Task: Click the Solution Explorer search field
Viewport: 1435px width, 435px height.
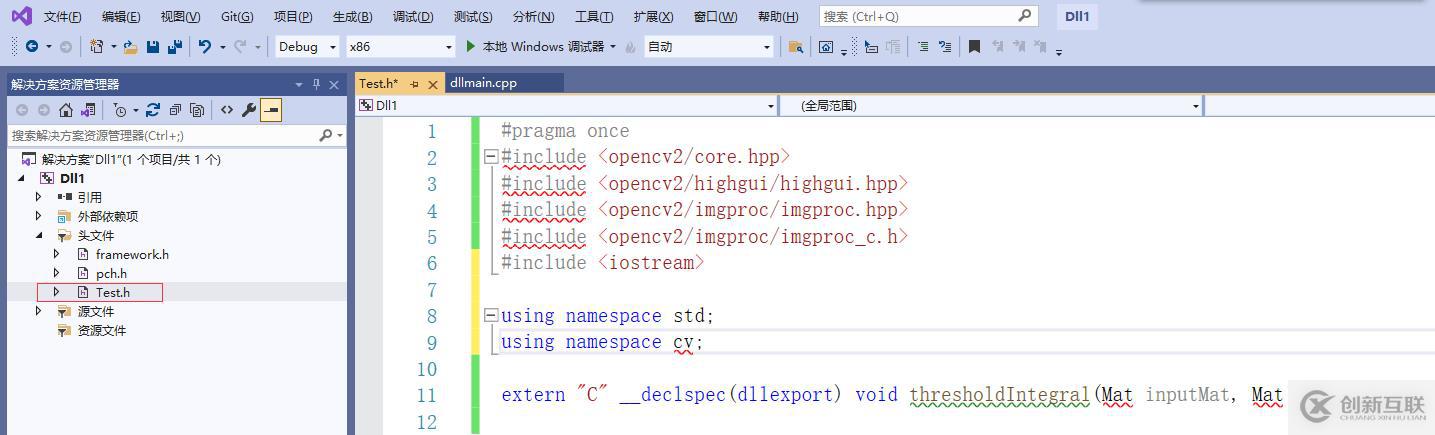Action: [178, 135]
